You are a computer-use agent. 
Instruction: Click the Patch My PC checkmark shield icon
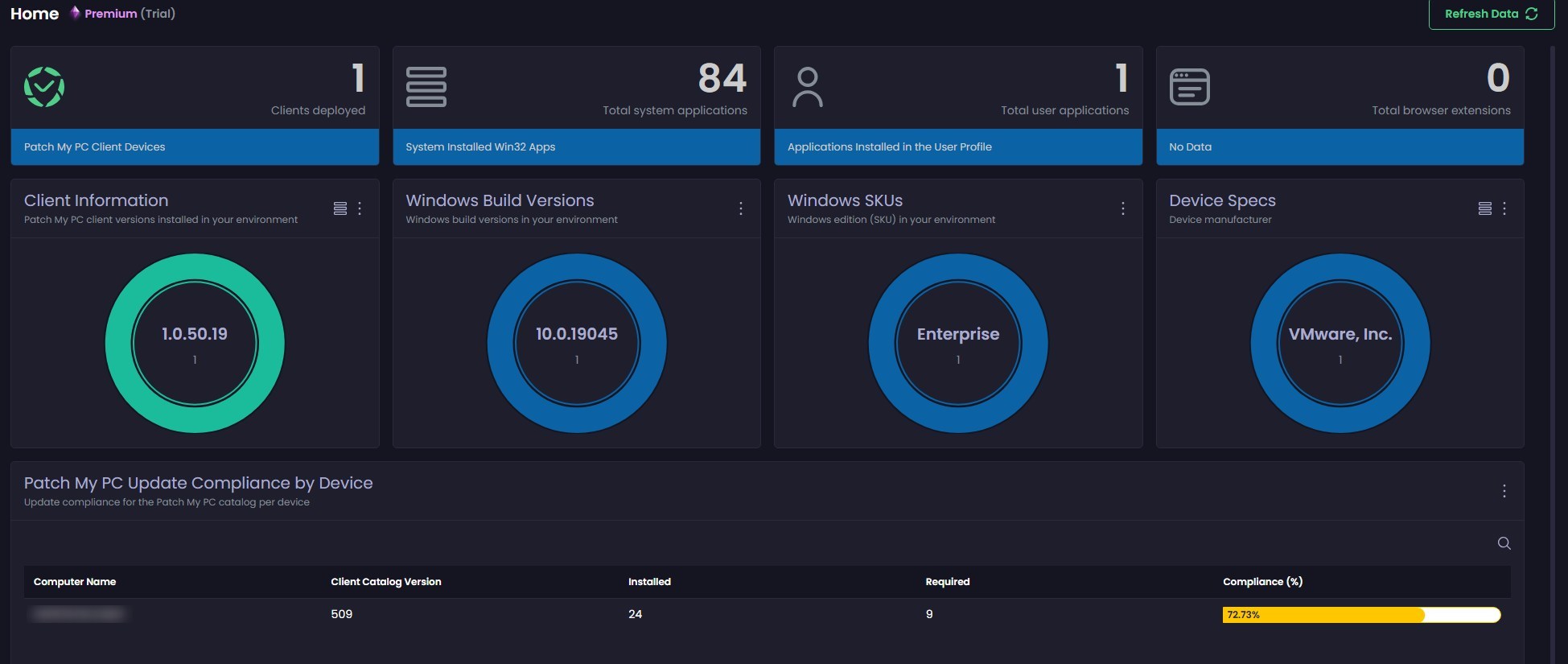[44, 87]
